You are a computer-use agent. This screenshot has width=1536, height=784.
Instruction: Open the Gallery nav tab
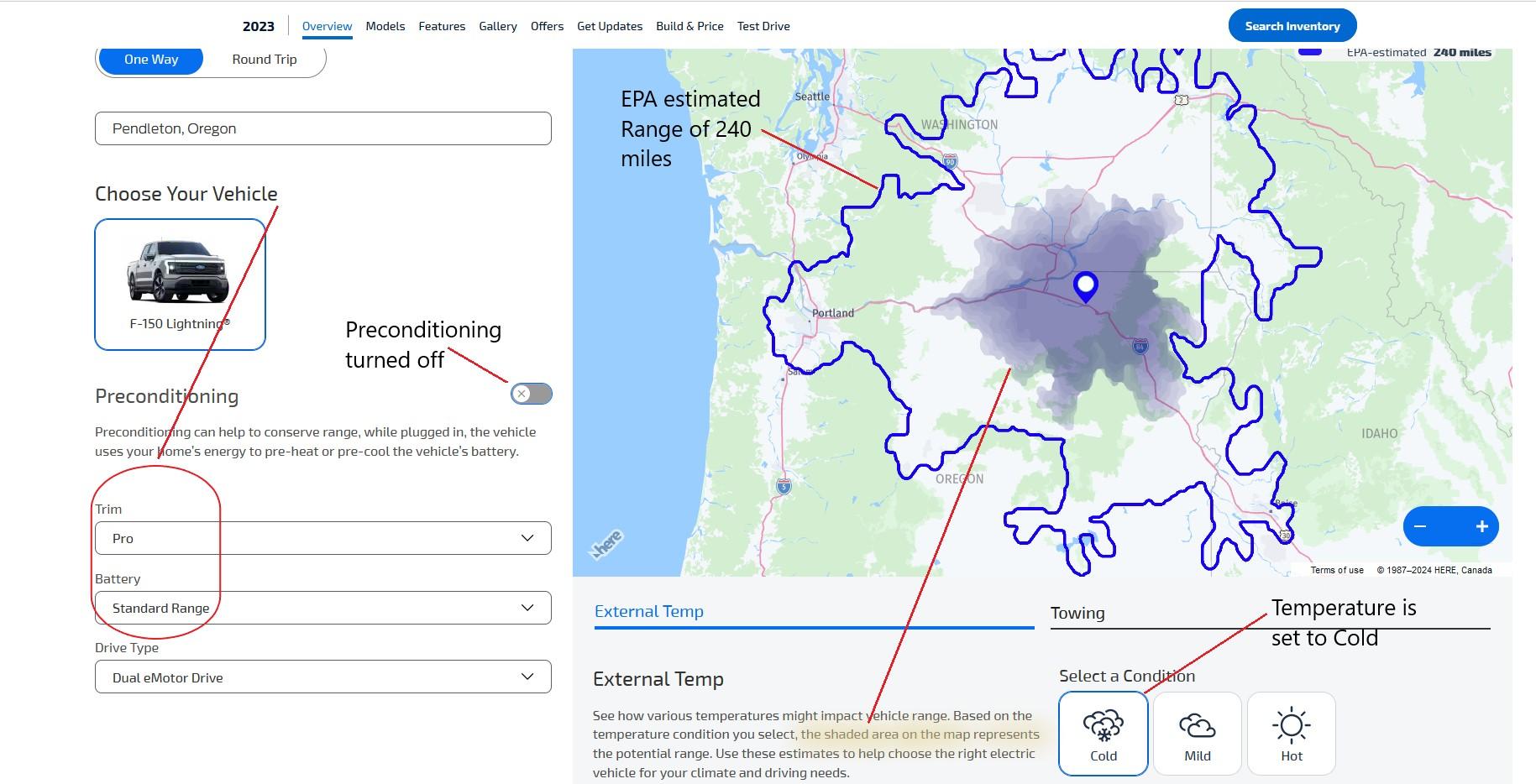click(x=498, y=26)
